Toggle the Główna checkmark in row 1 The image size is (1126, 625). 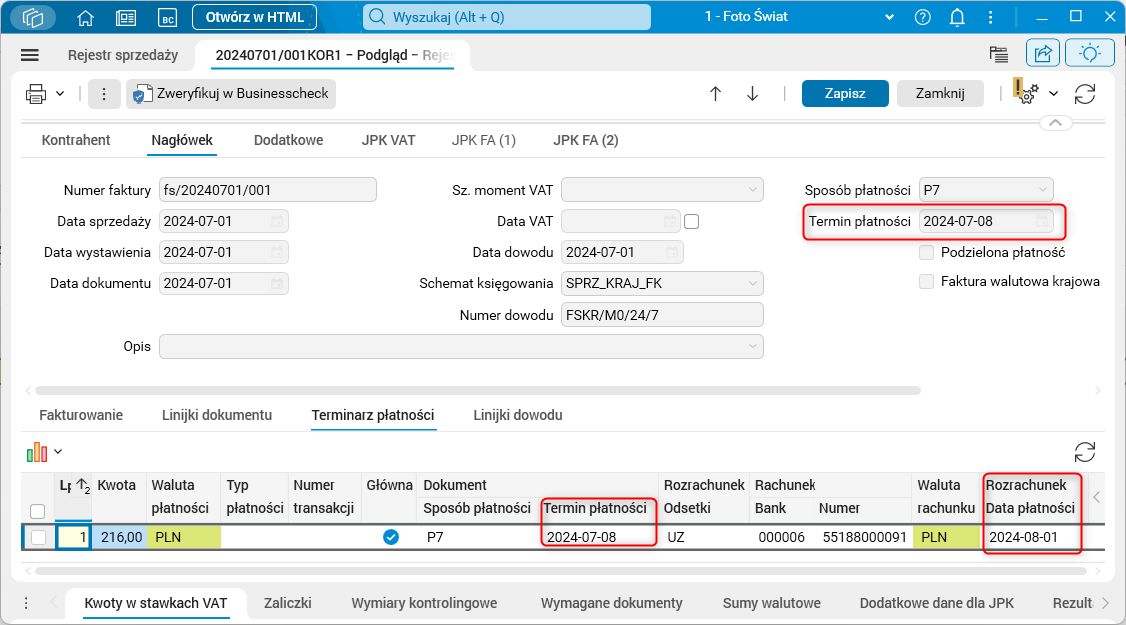click(391, 537)
